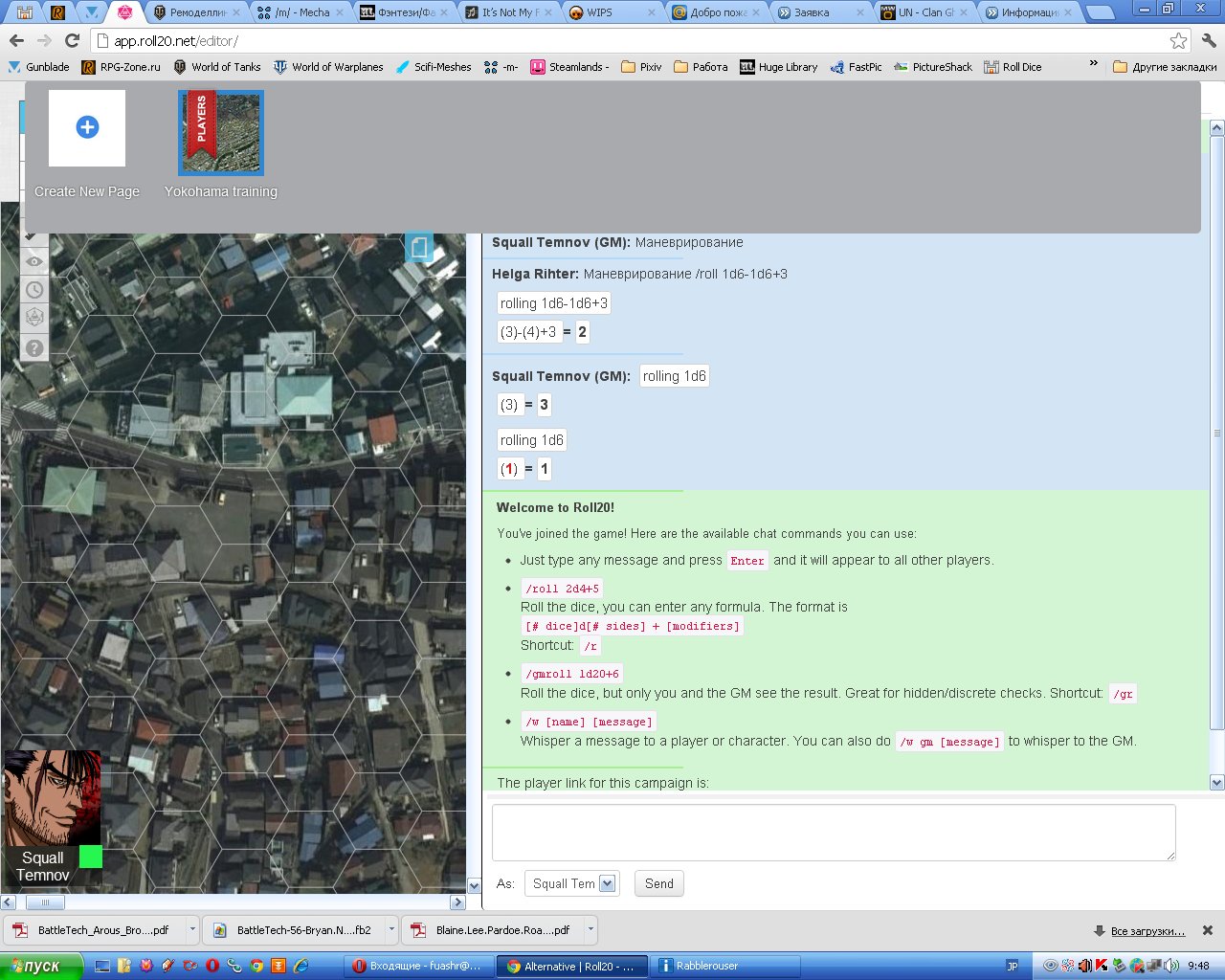Send the chat message

coord(658,883)
